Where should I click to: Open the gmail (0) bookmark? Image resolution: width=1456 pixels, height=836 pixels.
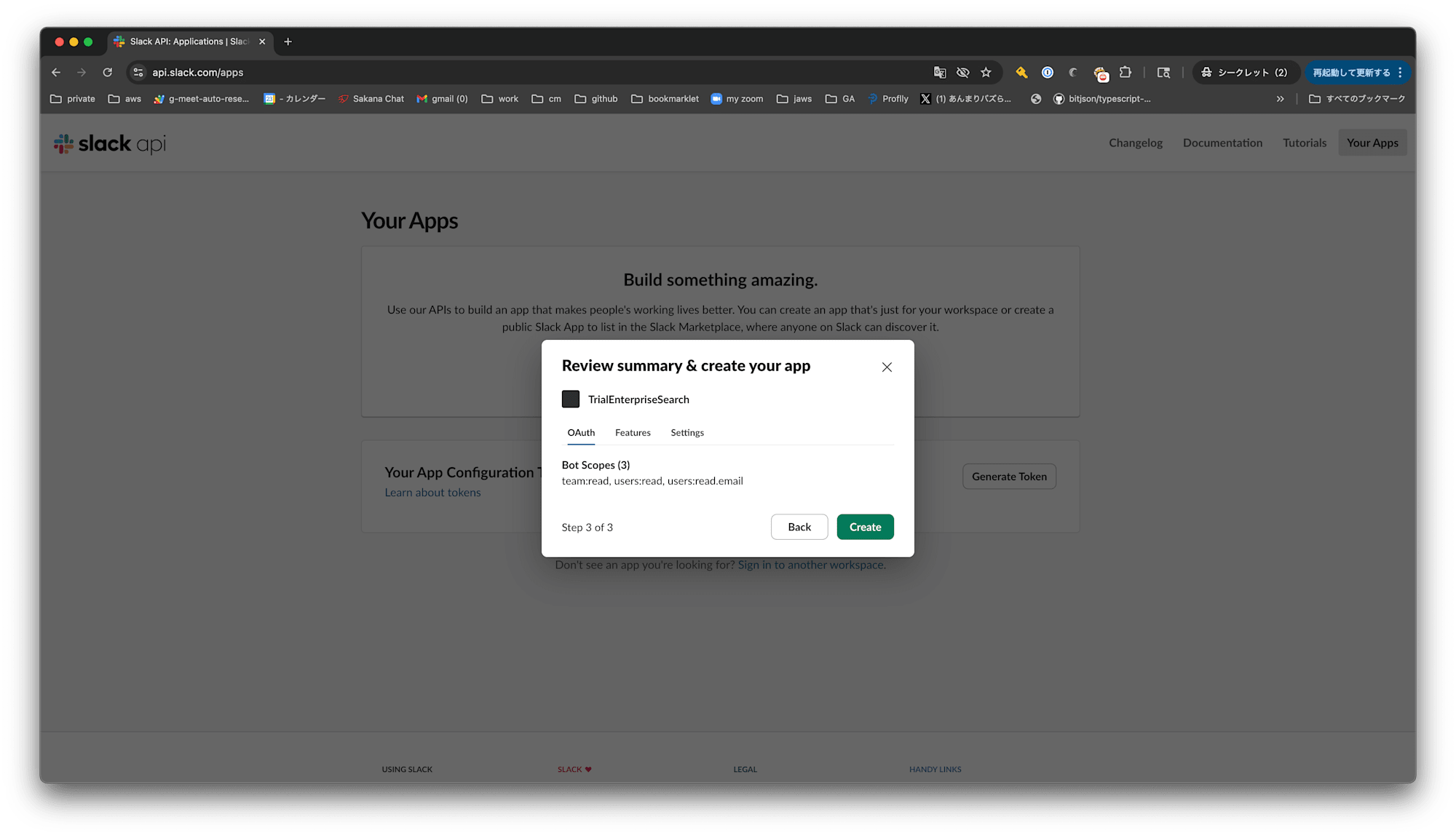tap(442, 99)
